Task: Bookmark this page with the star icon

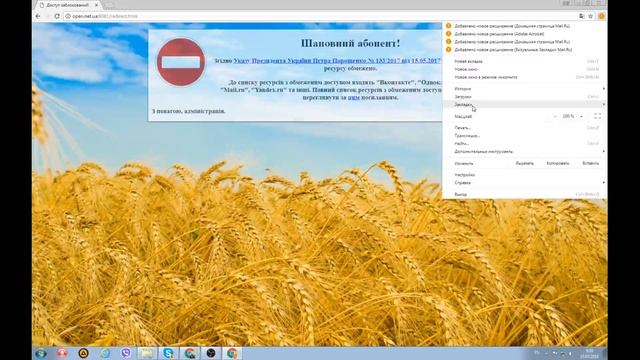Action: coord(590,16)
